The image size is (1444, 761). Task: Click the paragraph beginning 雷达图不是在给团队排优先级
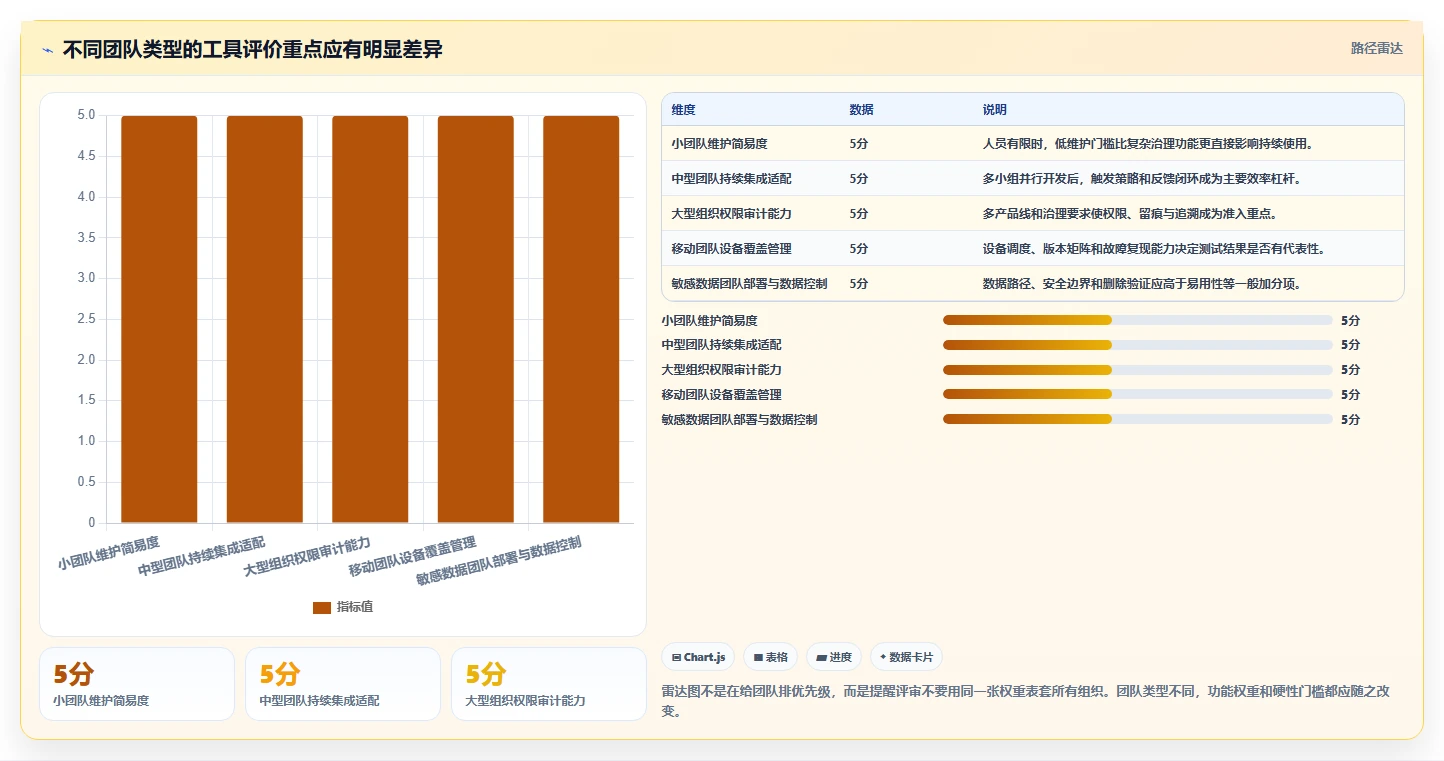click(1025, 699)
